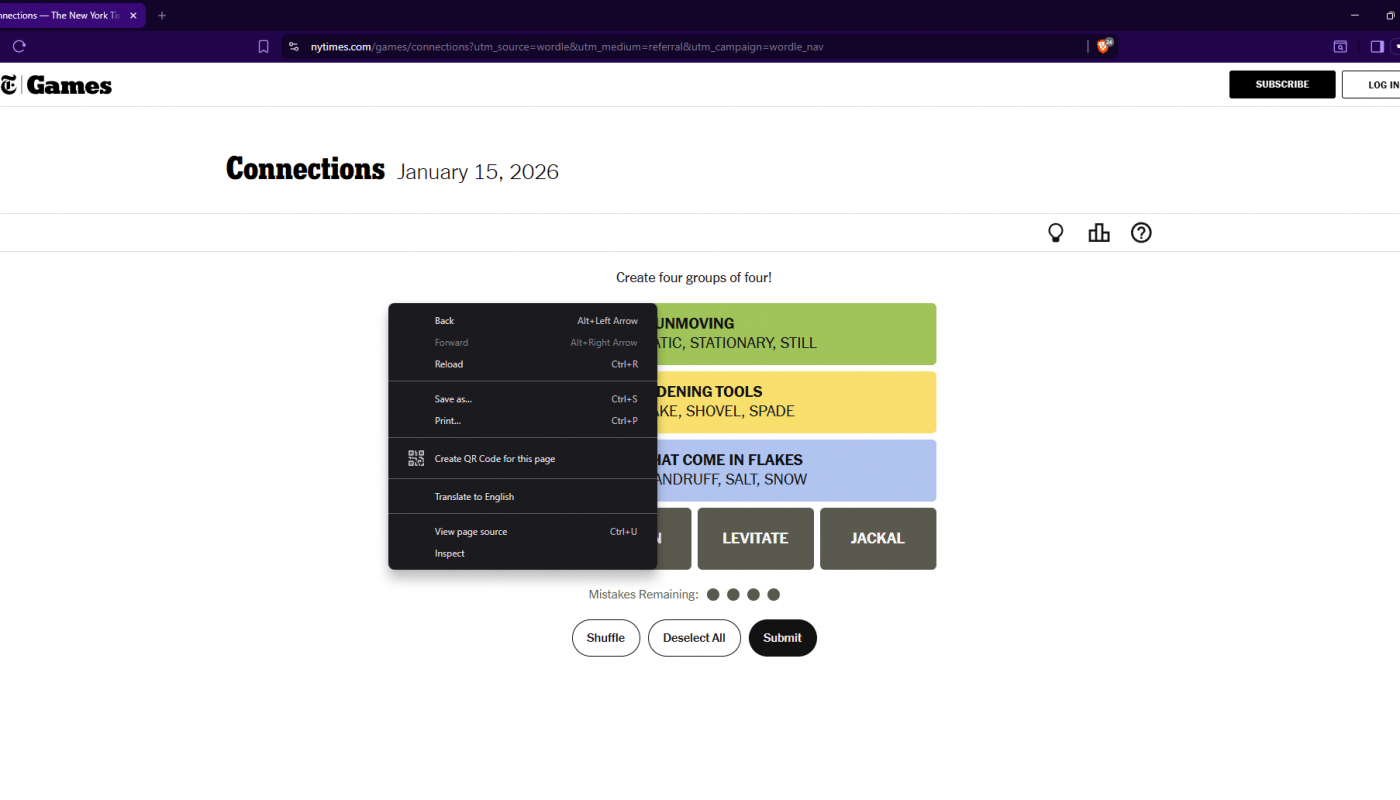The width and height of the screenshot is (1400, 800).
Task: Click the bookmark icon in address bar
Action: (x=263, y=46)
